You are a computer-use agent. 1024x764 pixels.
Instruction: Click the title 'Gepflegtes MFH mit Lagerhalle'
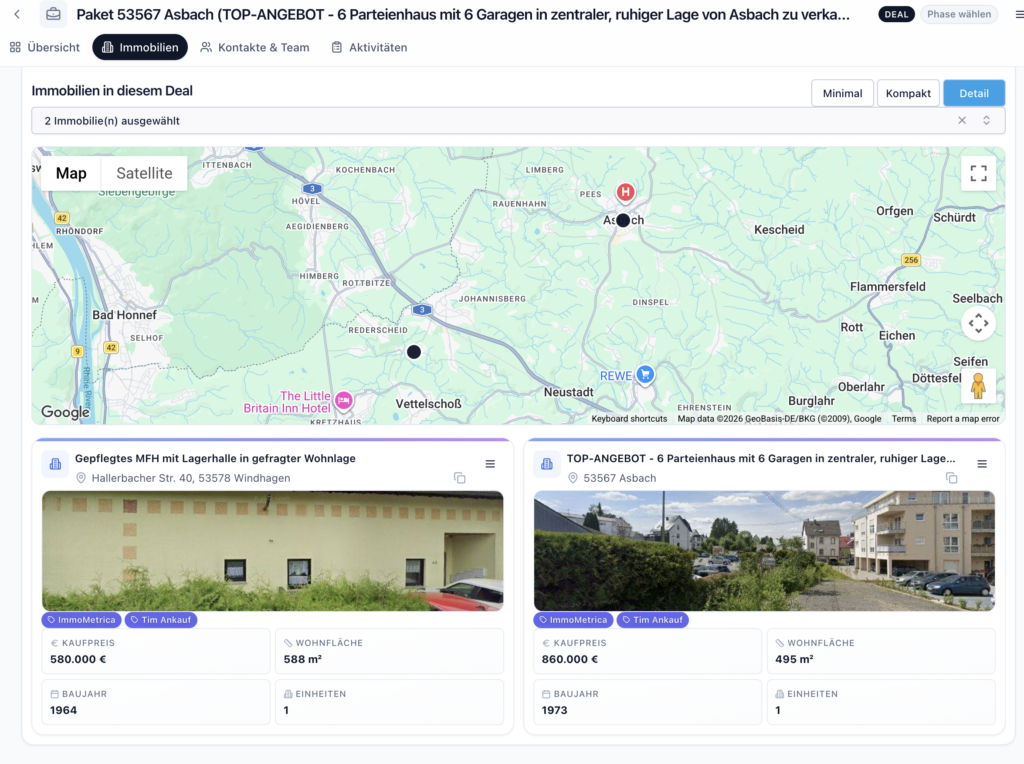[x=215, y=458]
